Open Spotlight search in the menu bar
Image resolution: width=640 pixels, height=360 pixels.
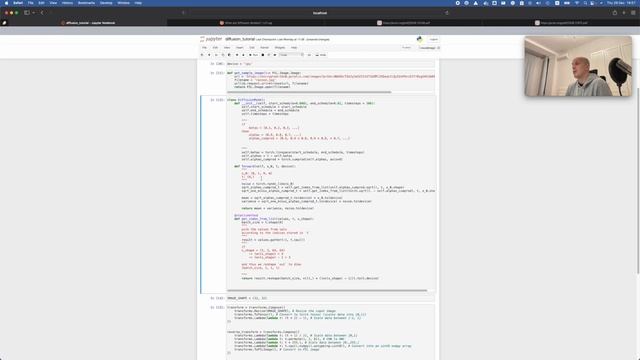click(x=585, y=3)
